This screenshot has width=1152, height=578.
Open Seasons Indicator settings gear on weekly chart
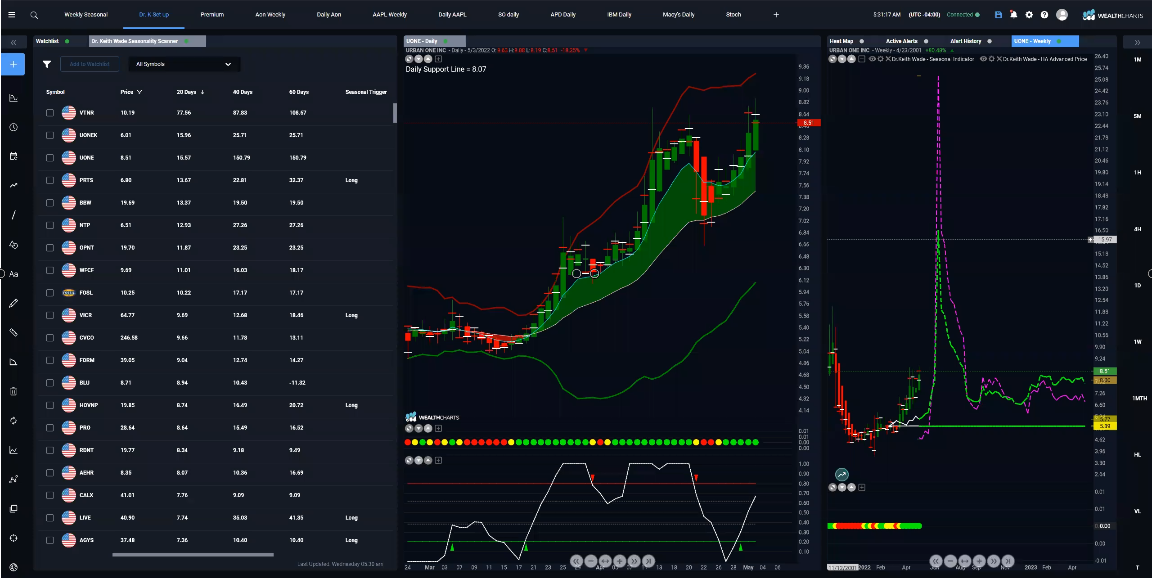point(879,58)
